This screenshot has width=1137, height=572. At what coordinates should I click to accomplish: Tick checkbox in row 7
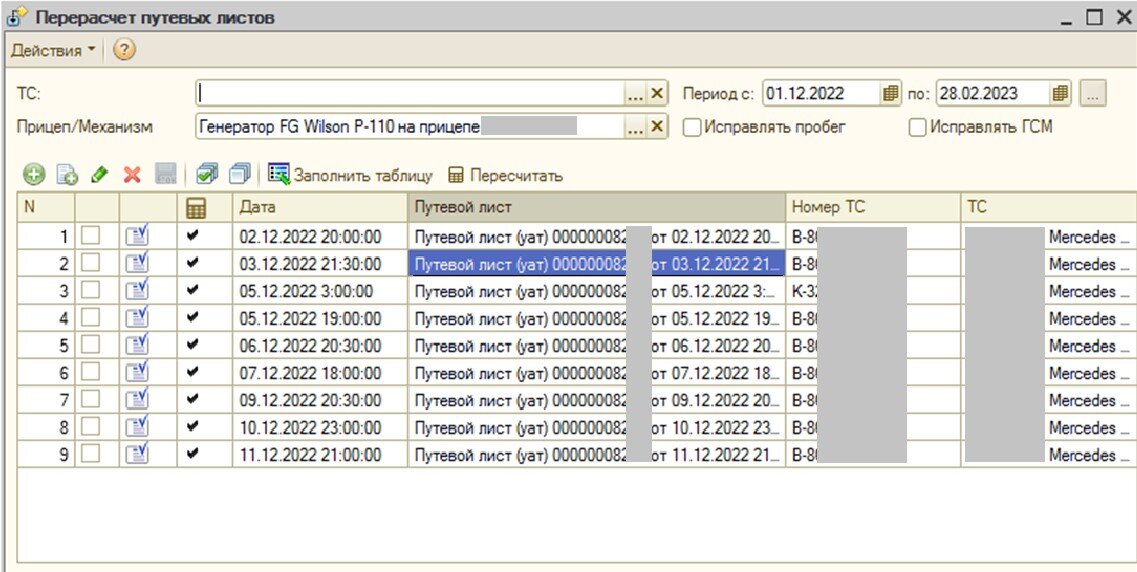(x=90, y=400)
